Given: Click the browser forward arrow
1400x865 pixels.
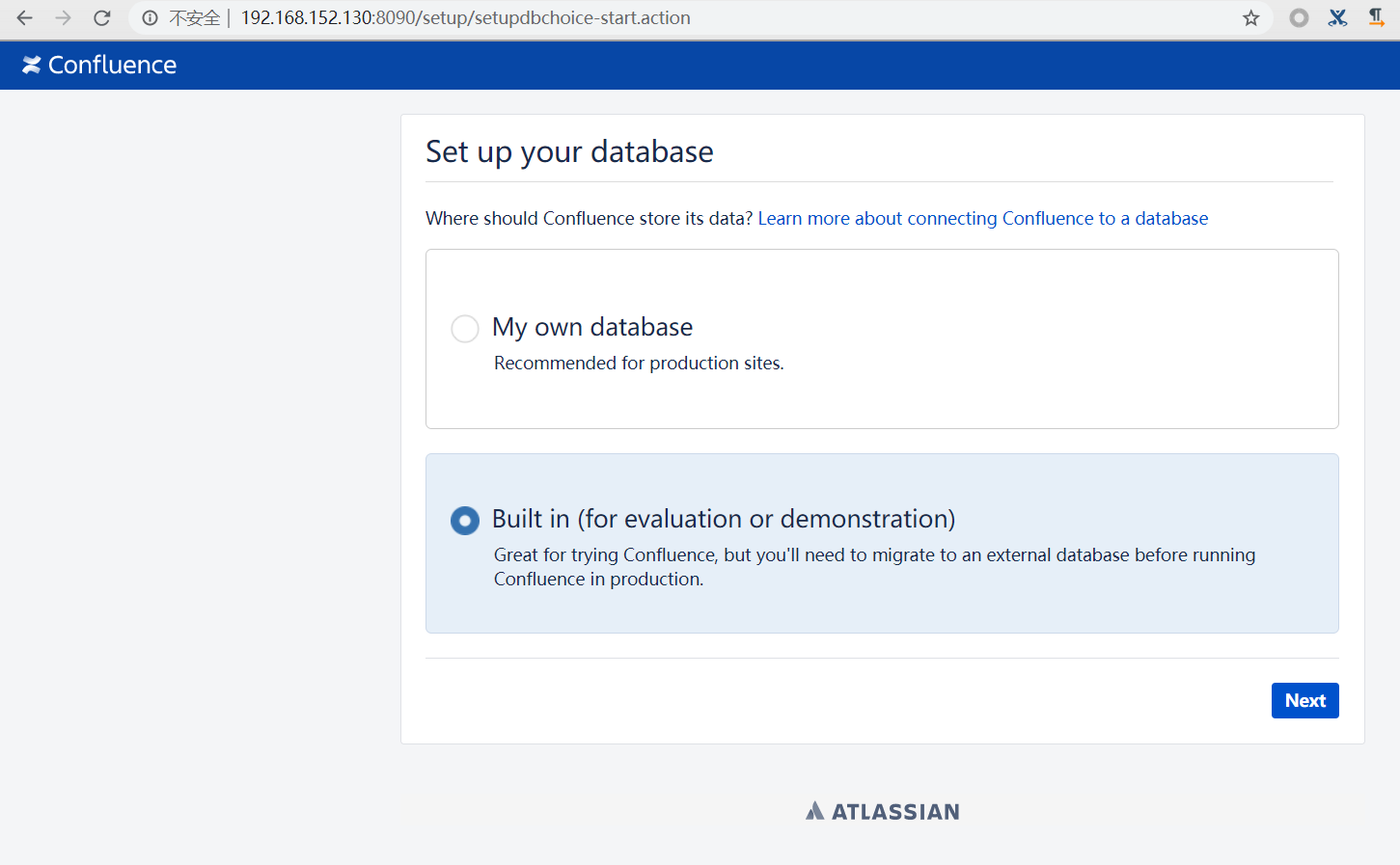Looking at the screenshot, I should pyautogui.click(x=64, y=18).
